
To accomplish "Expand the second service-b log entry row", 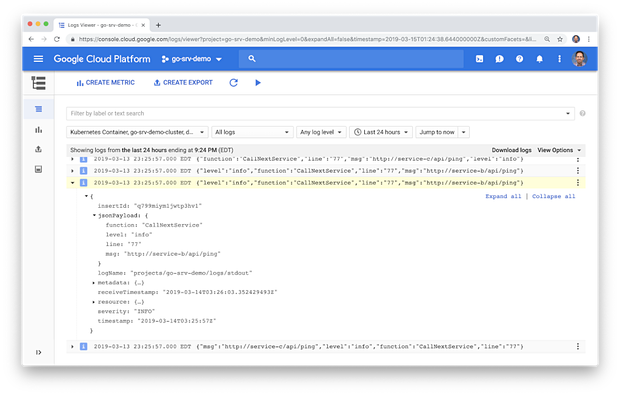I will (72, 171).
